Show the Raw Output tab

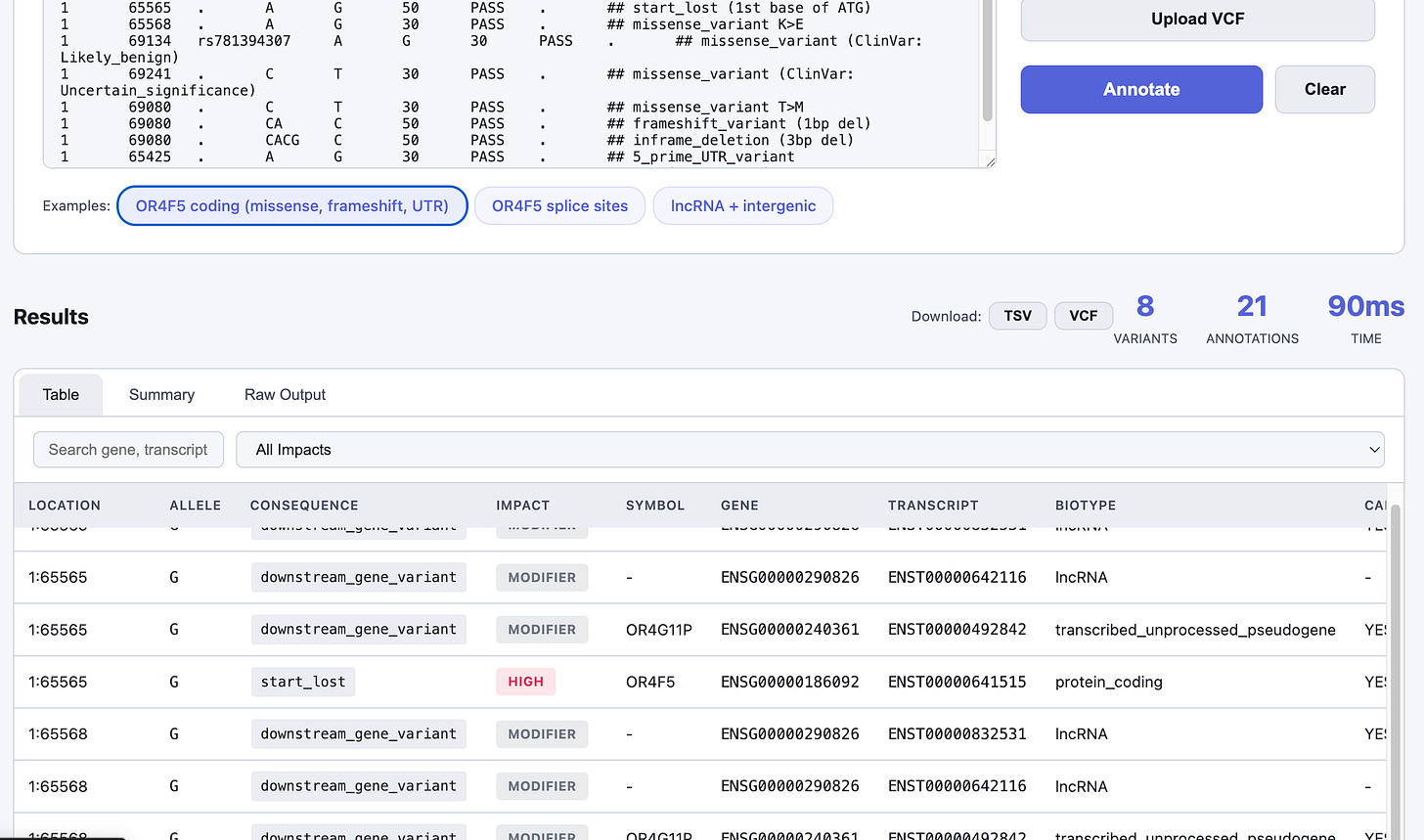(x=285, y=395)
